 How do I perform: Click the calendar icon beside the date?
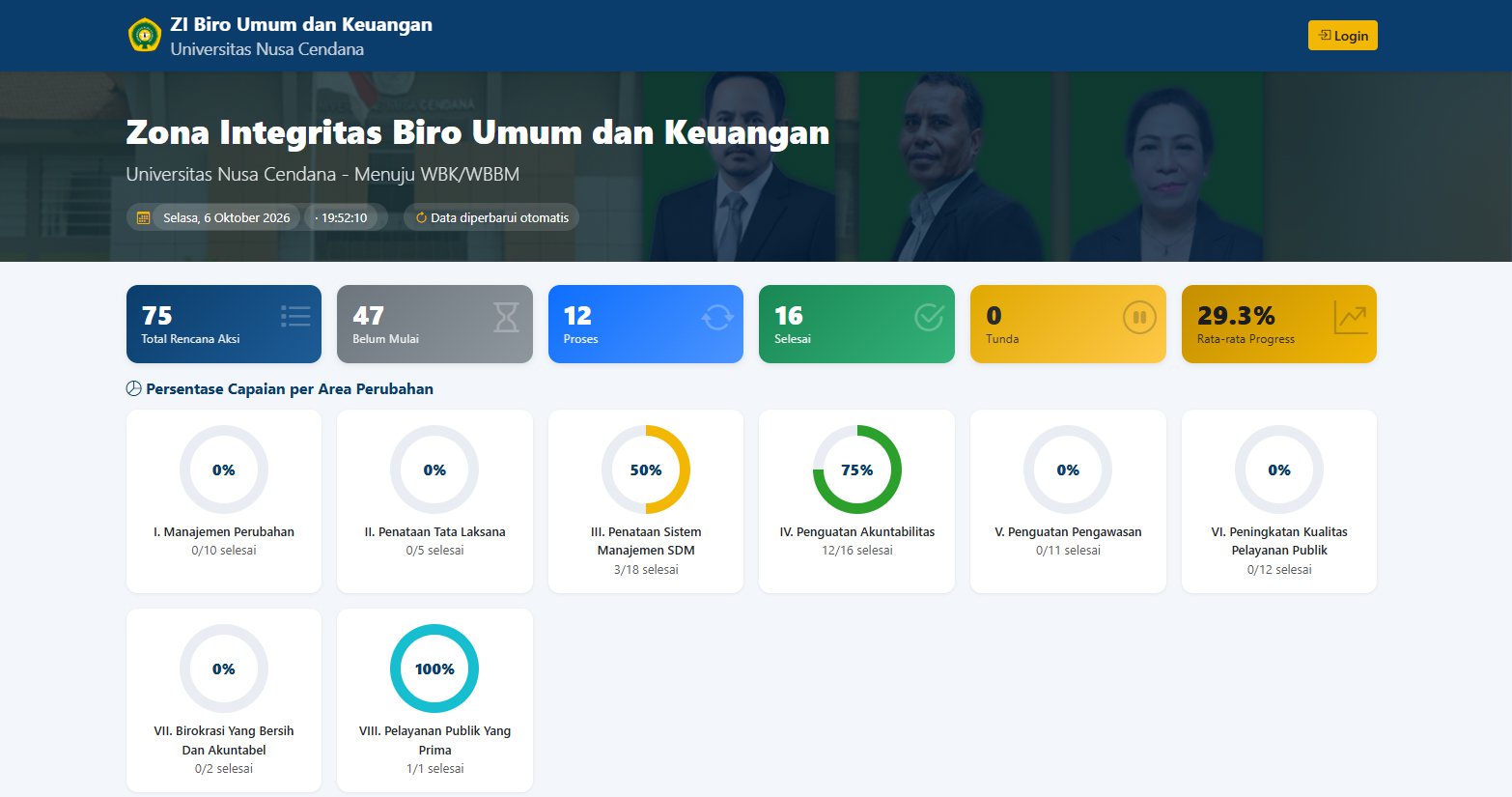click(143, 218)
